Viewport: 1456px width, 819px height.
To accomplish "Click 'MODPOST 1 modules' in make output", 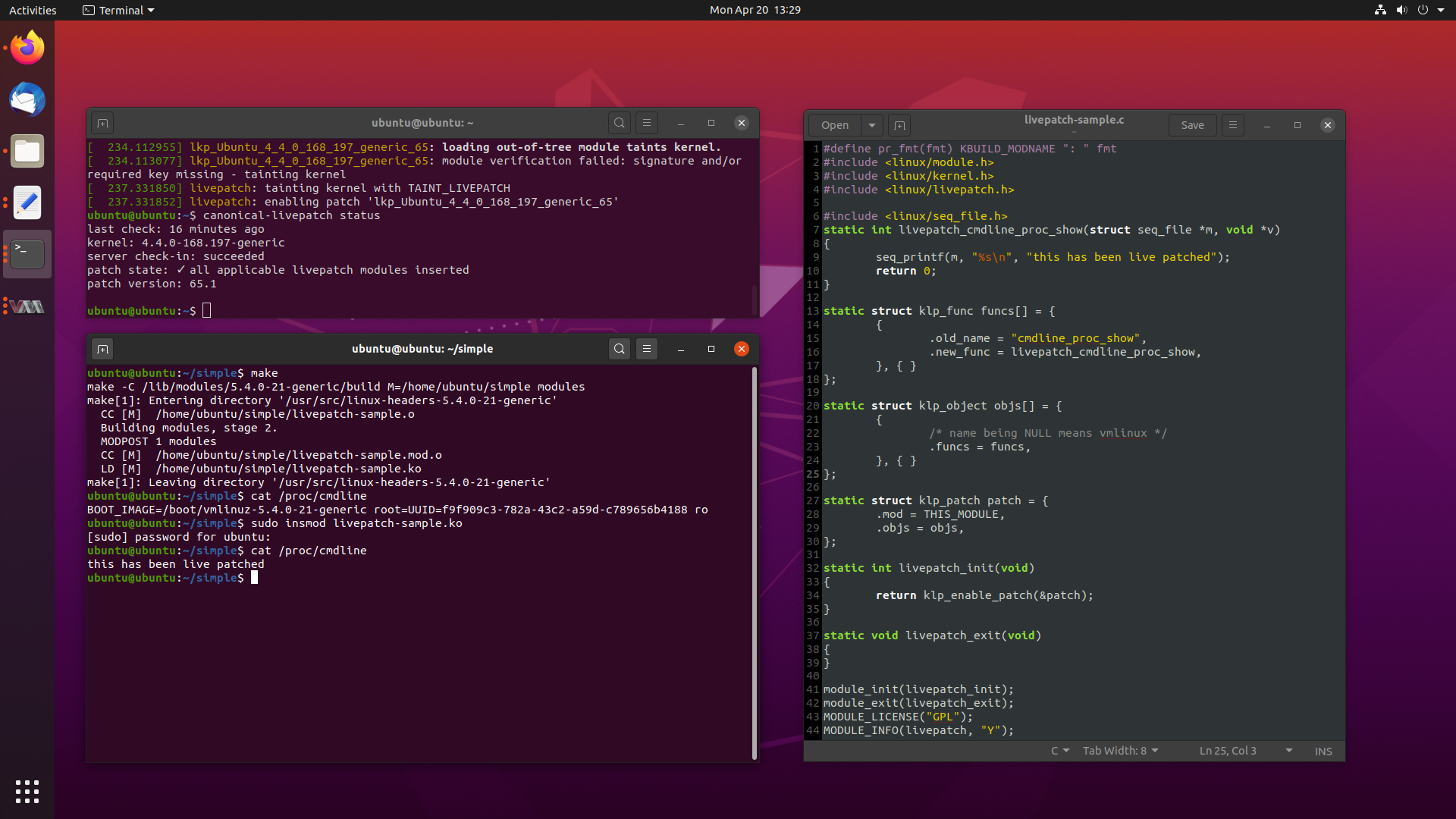I will (158, 441).
